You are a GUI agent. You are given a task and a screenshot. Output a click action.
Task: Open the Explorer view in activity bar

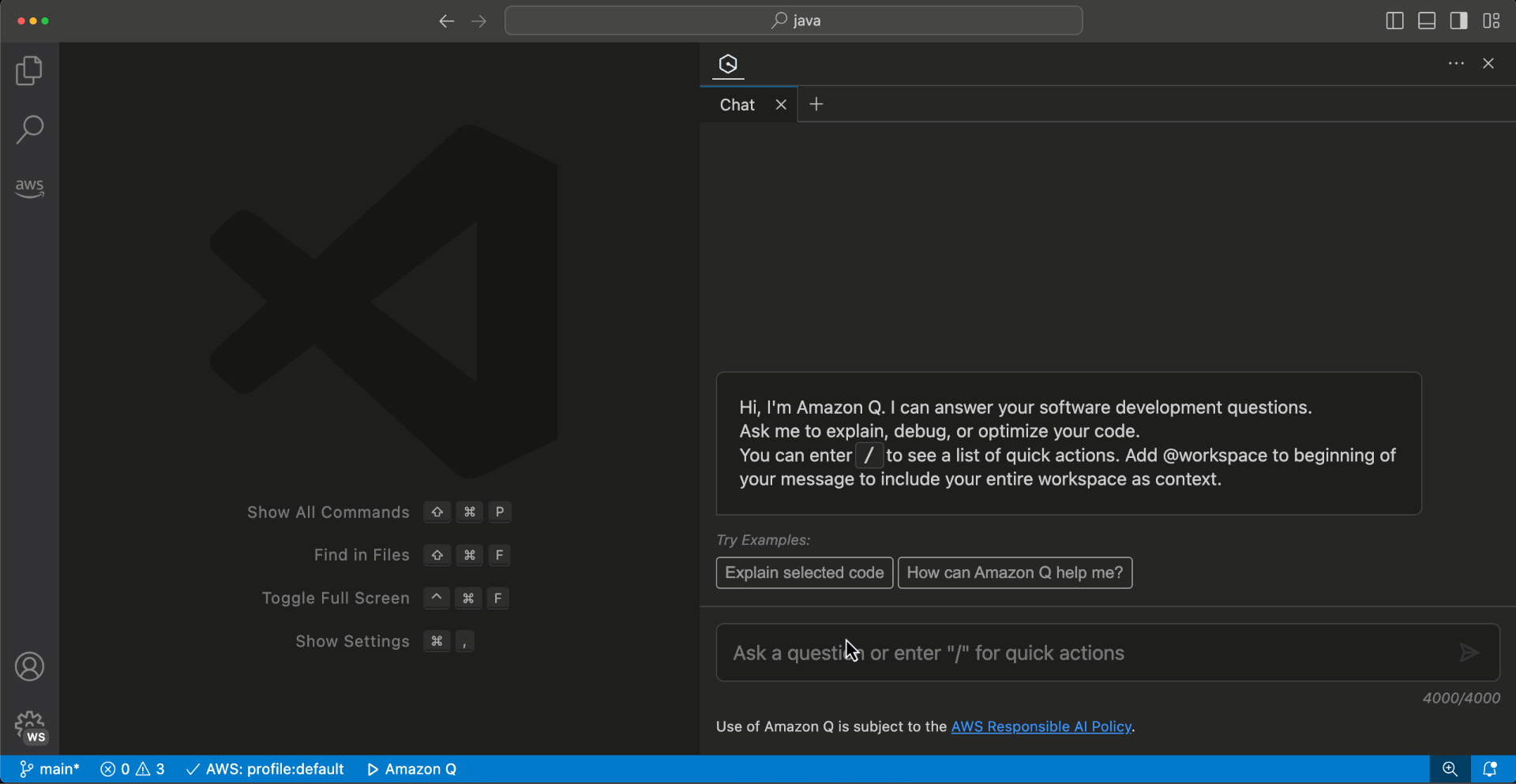pos(29,71)
